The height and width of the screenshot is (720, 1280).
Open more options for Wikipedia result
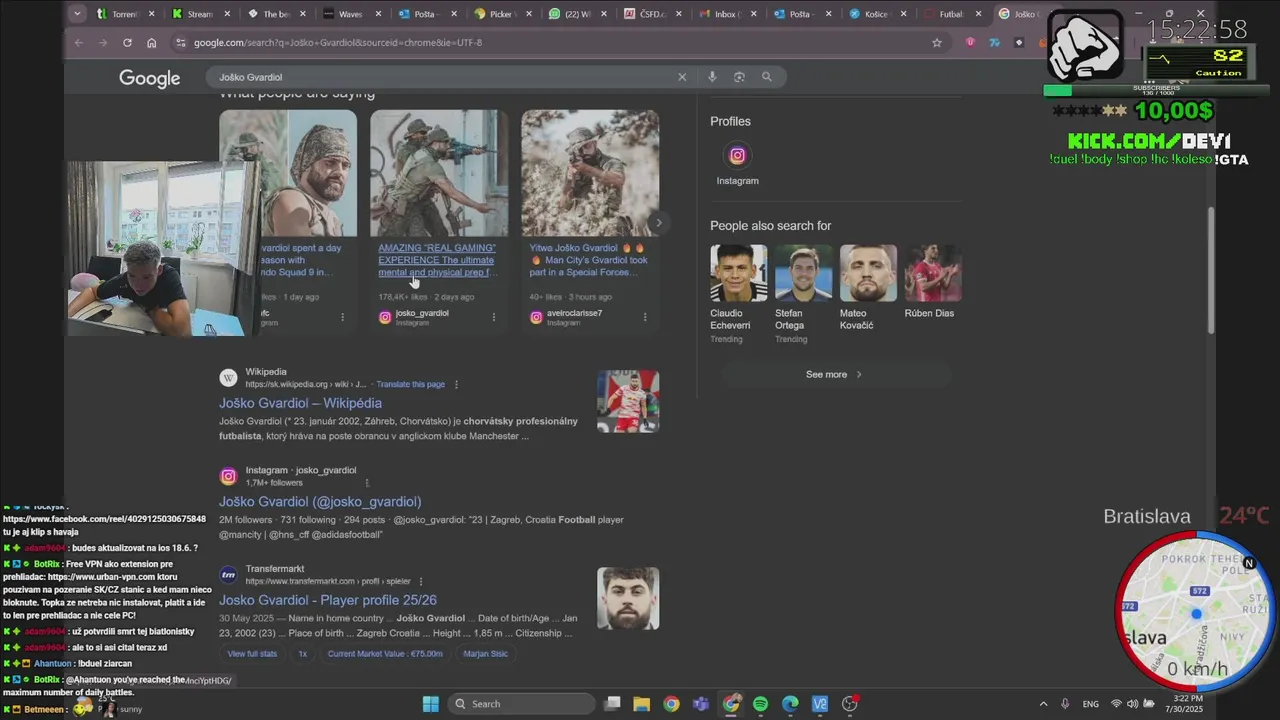456,384
